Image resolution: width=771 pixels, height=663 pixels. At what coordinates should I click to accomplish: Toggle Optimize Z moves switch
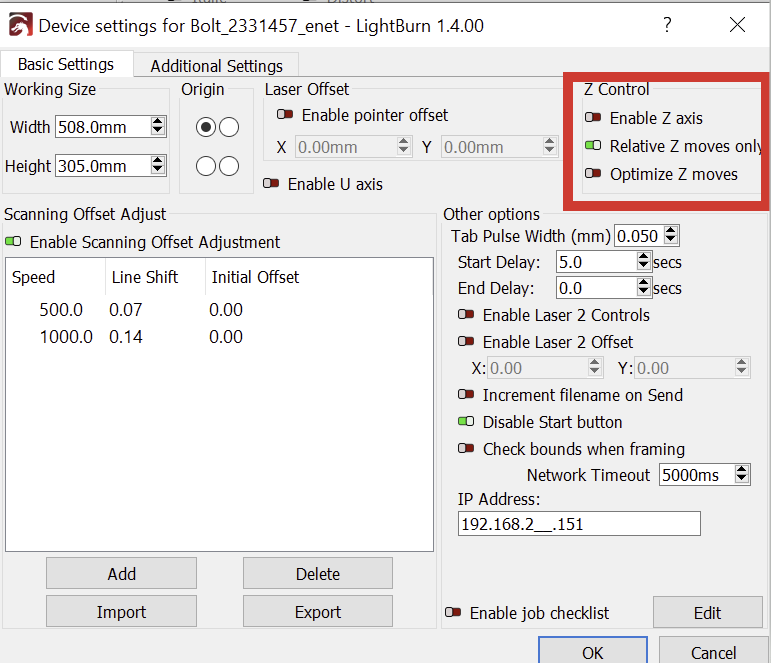pos(593,173)
